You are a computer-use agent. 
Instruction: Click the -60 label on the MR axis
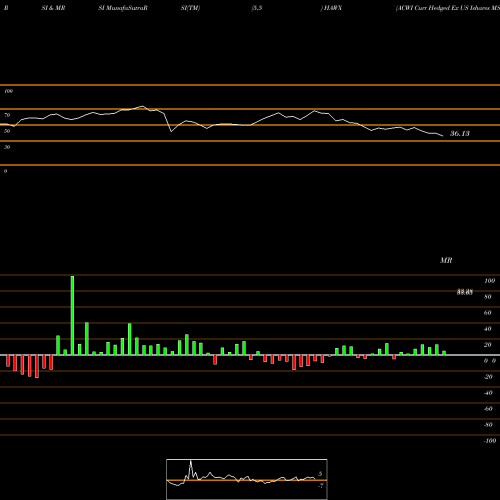(488, 409)
